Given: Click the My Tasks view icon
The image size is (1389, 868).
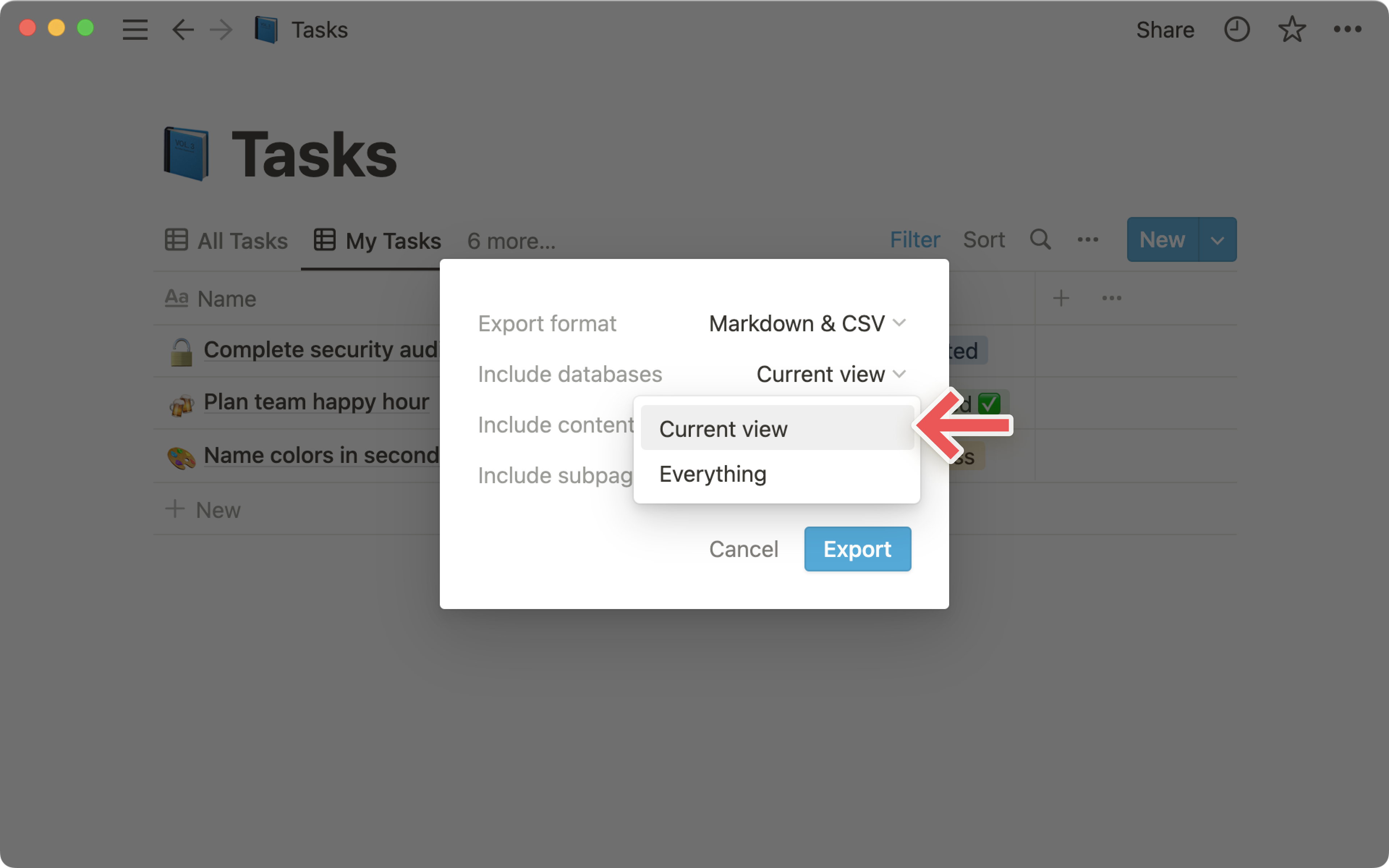Looking at the screenshot, I should [322, 240].
